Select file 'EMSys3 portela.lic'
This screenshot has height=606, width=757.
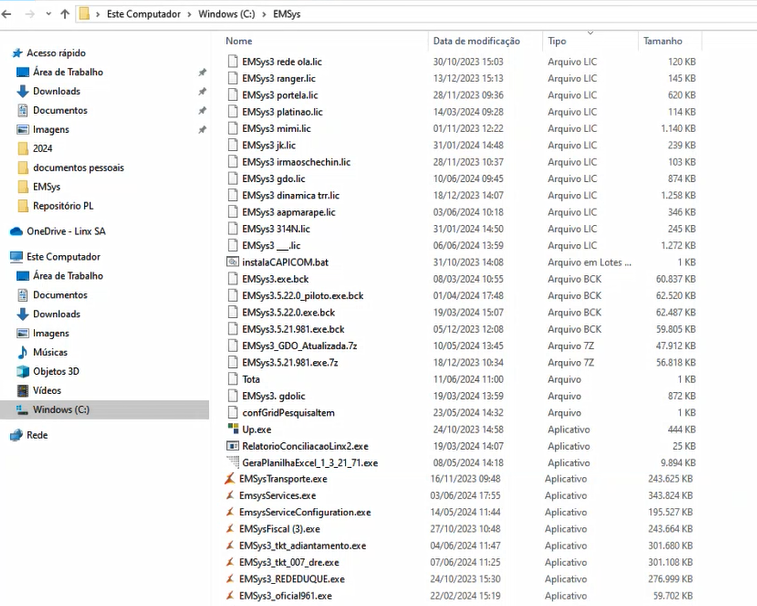coord(280,95)
